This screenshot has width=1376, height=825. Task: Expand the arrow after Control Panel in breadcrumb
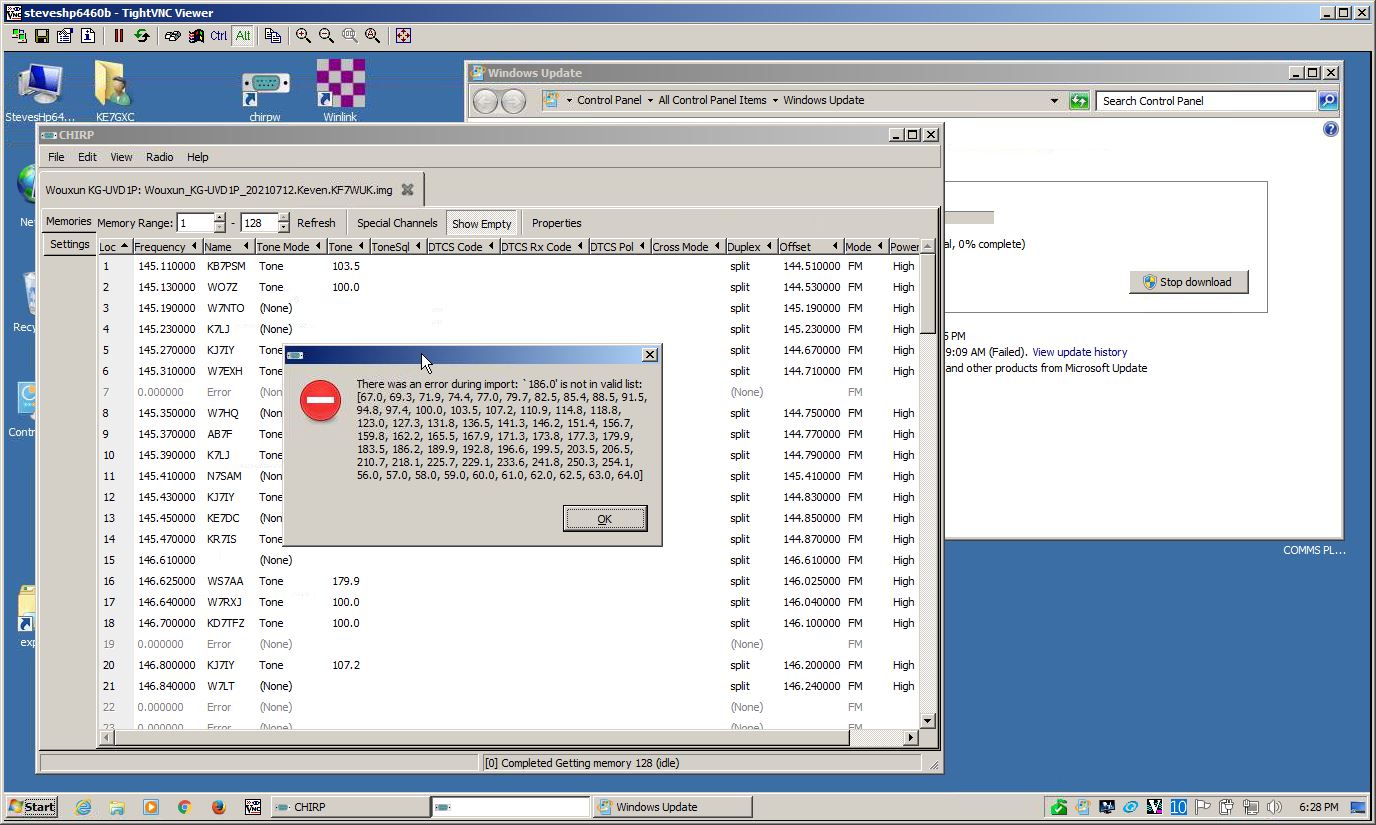650,100
